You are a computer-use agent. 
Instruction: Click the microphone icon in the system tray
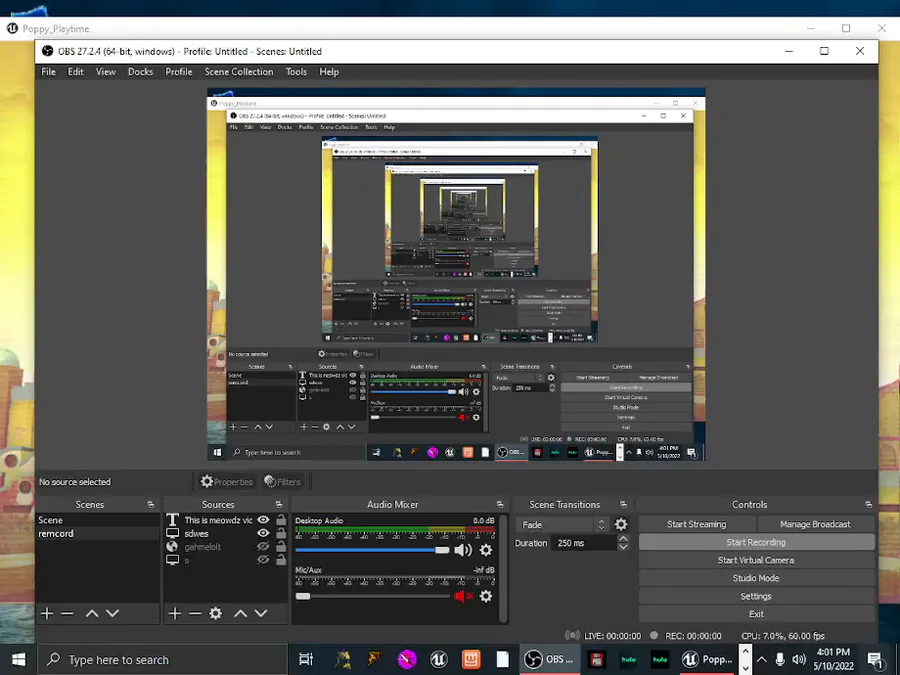click(779, 660)
